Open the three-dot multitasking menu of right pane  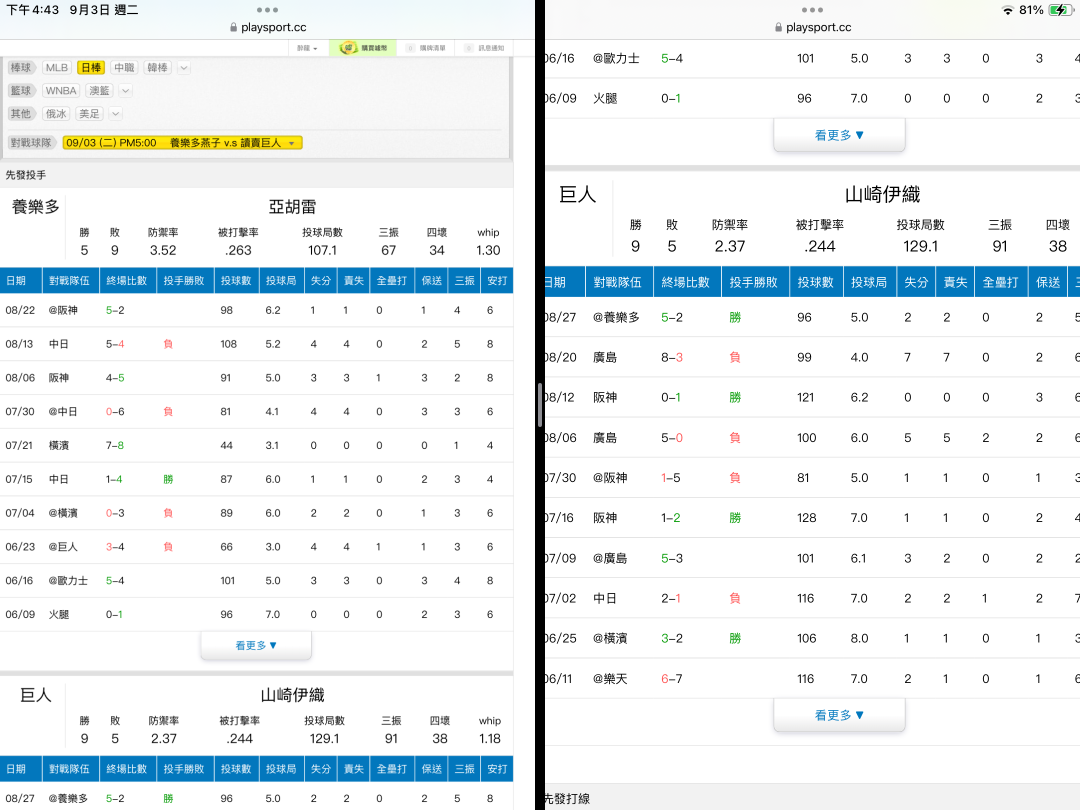click(x=812, y=10)
